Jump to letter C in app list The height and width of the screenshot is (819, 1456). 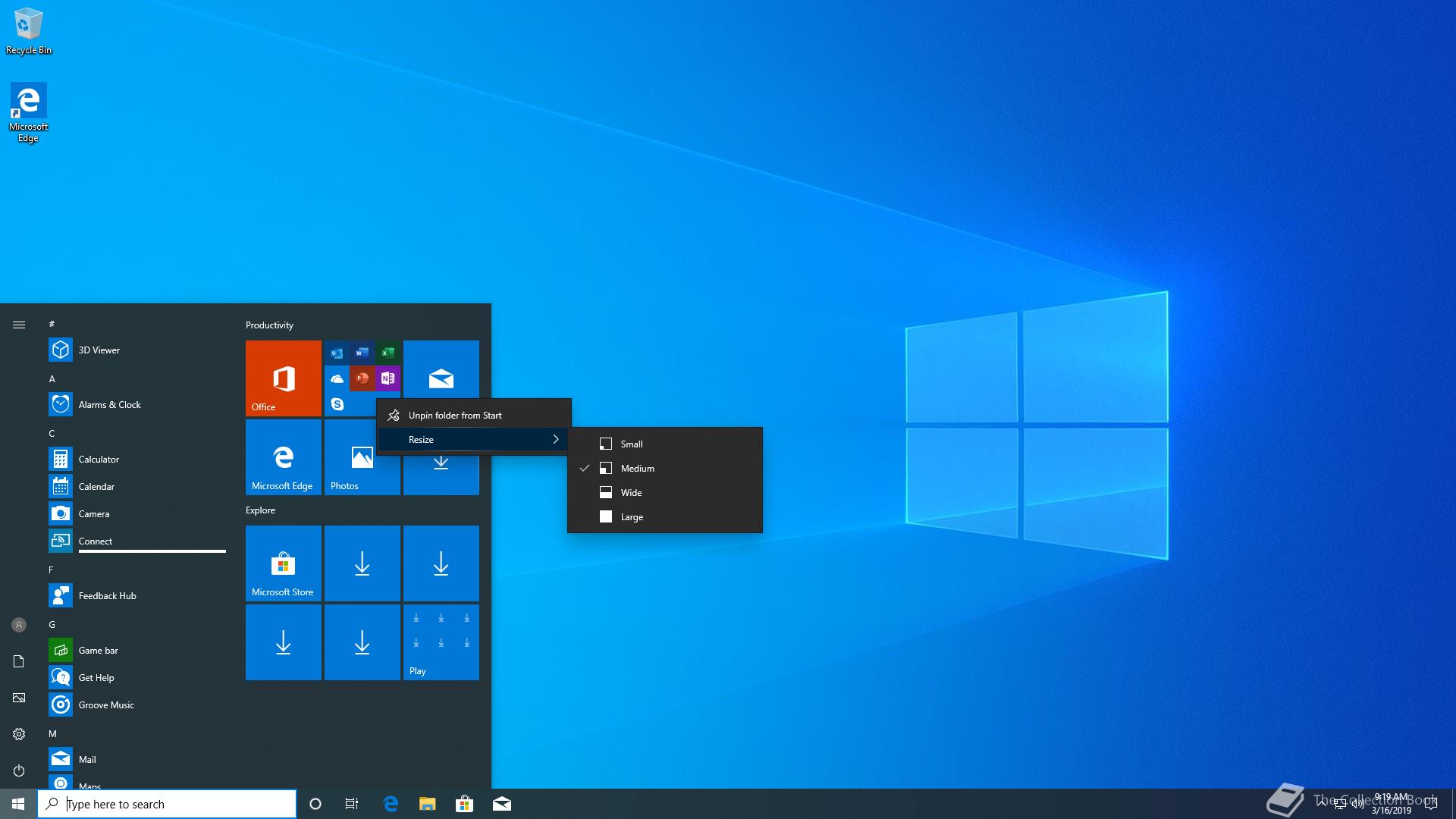click(x=52, y=433)
